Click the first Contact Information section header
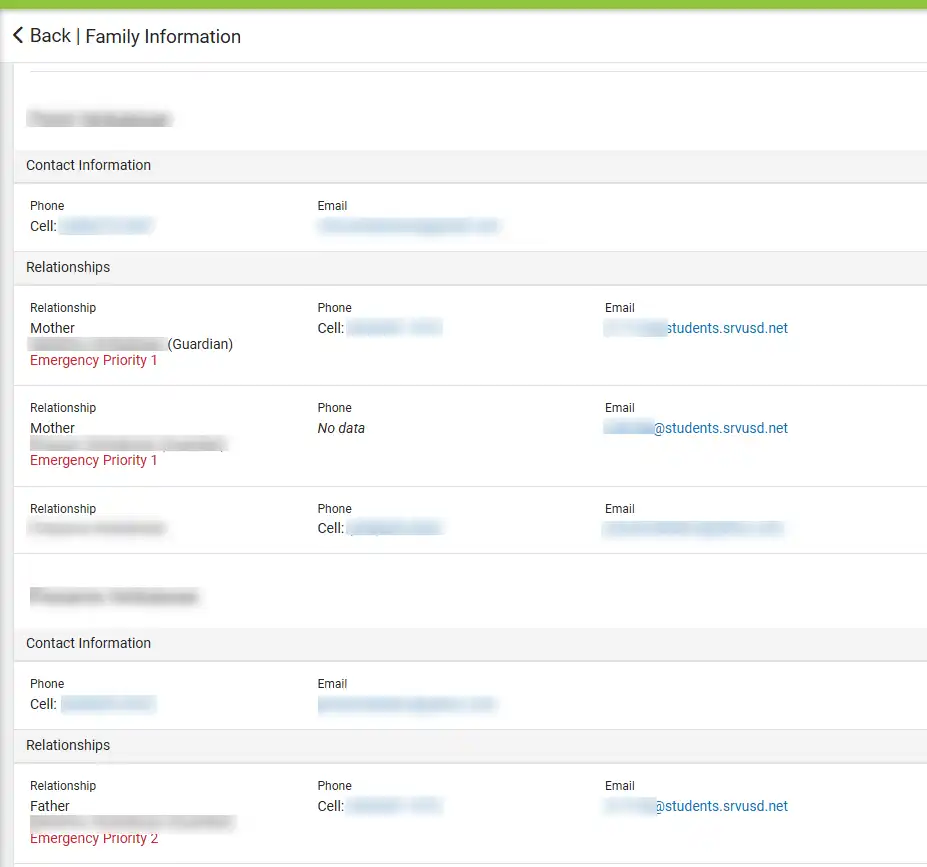Screen dimensions: 927x867 pos(88,165)
